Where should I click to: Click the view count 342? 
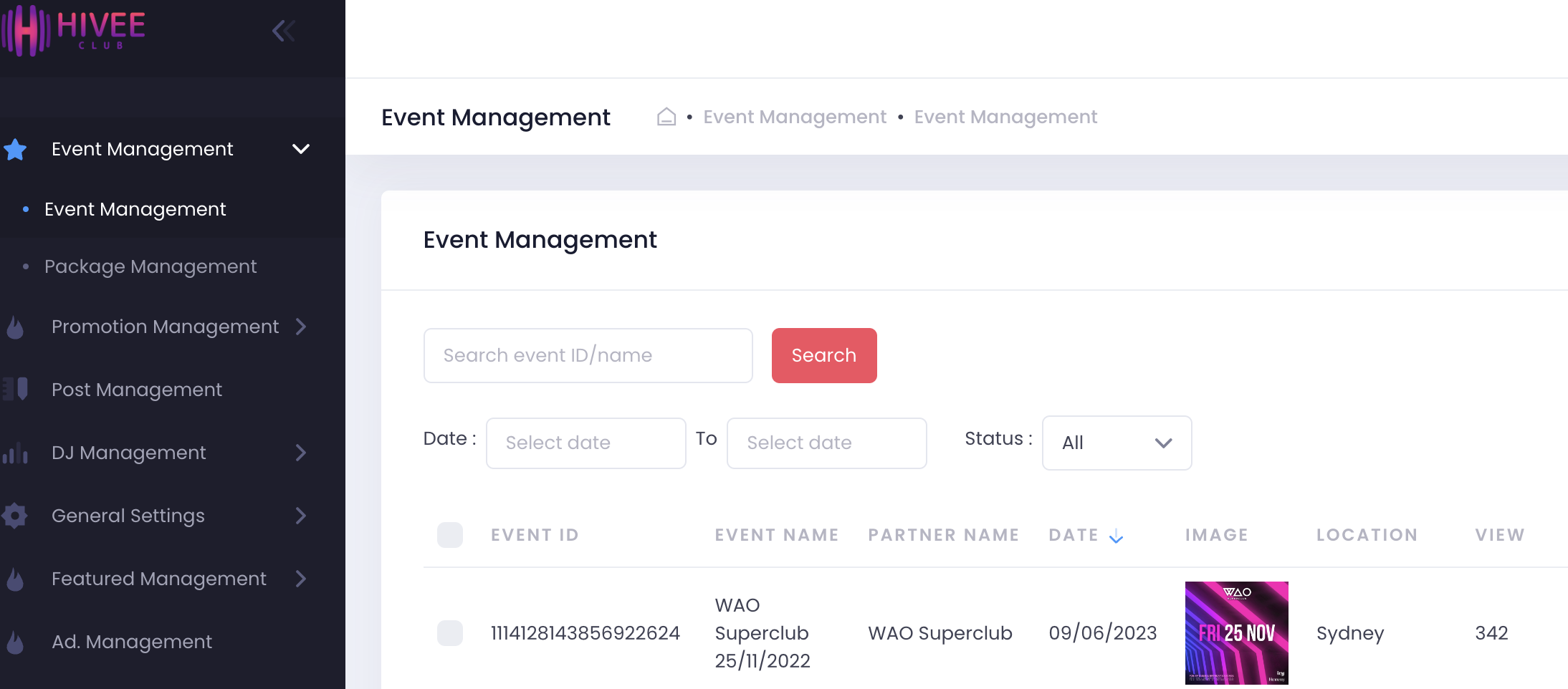point(1491,633)
